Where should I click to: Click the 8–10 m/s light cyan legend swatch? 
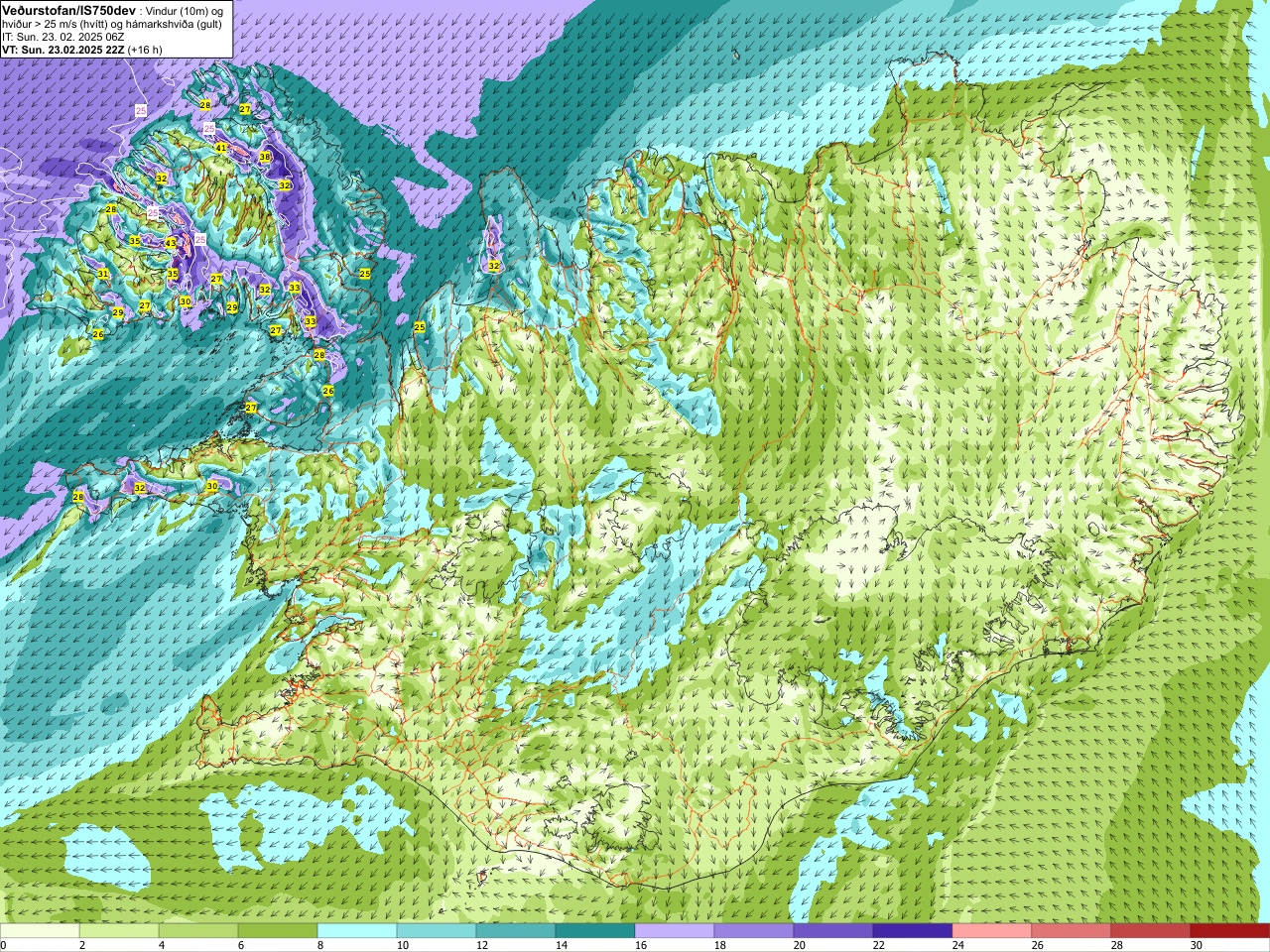click(357, 931)
